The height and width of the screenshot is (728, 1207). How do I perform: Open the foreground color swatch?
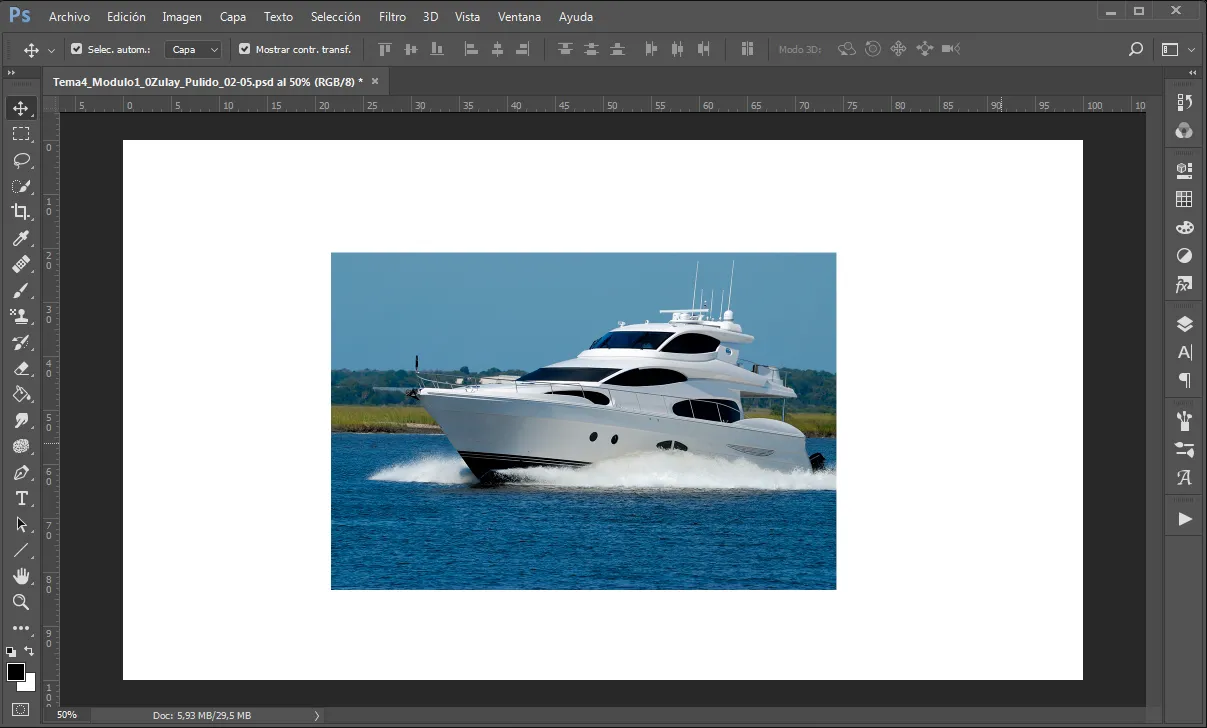click(15, 671)
